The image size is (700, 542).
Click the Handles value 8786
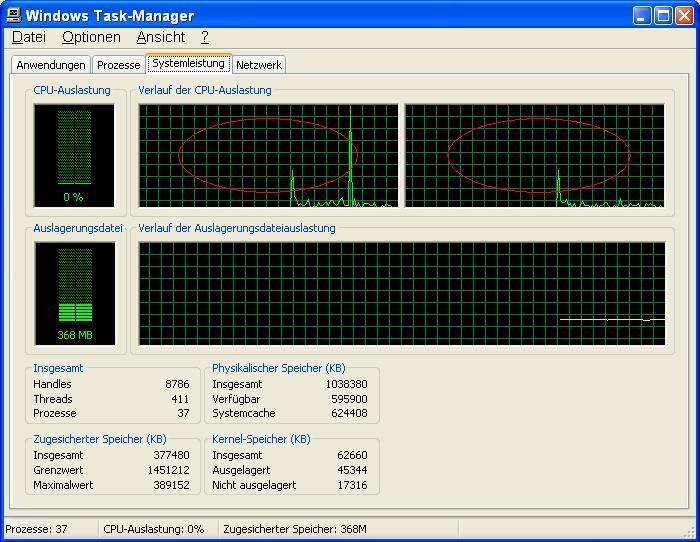point(177,384)
